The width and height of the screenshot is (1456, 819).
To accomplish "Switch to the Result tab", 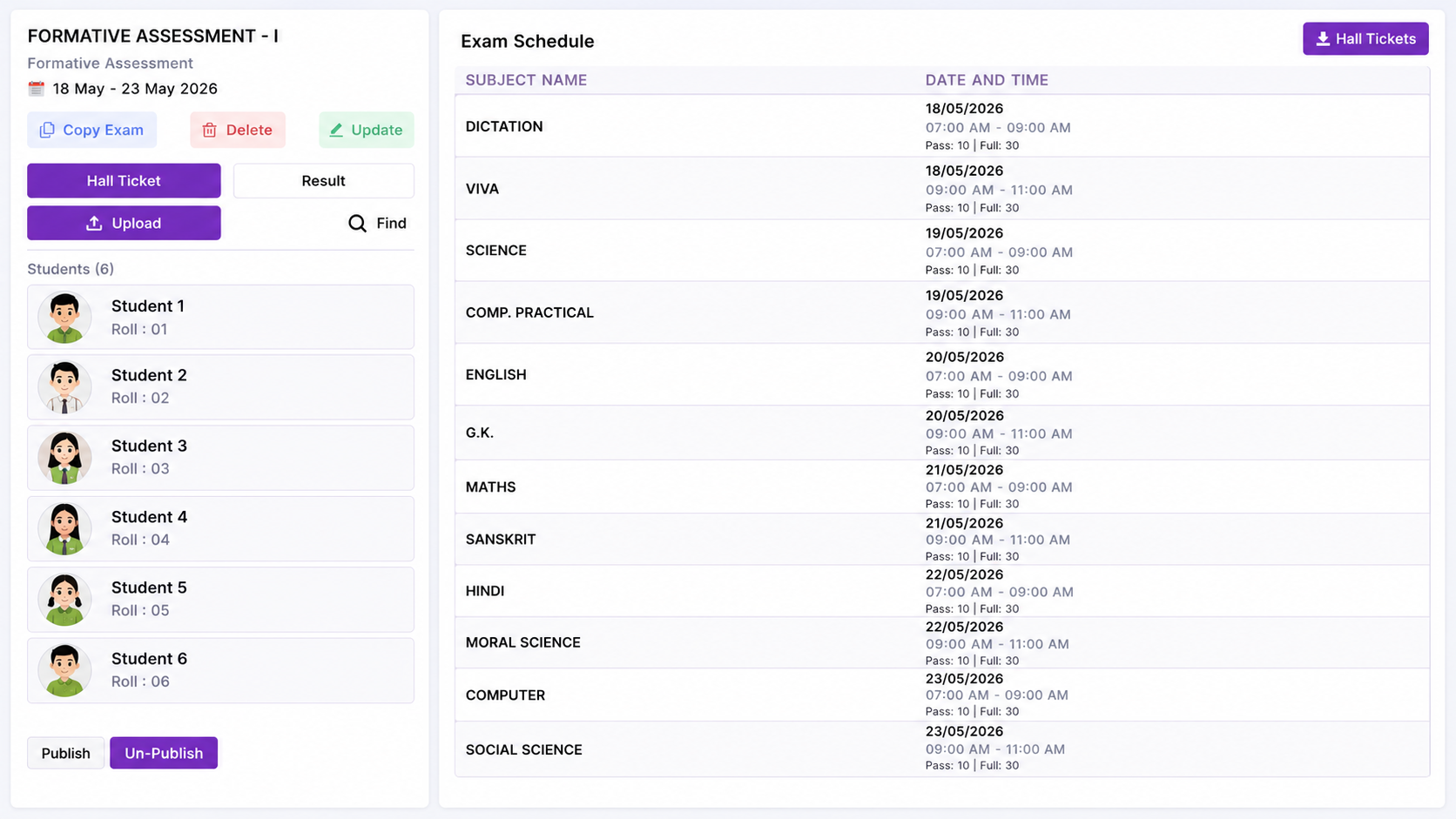I will [323, 181].
